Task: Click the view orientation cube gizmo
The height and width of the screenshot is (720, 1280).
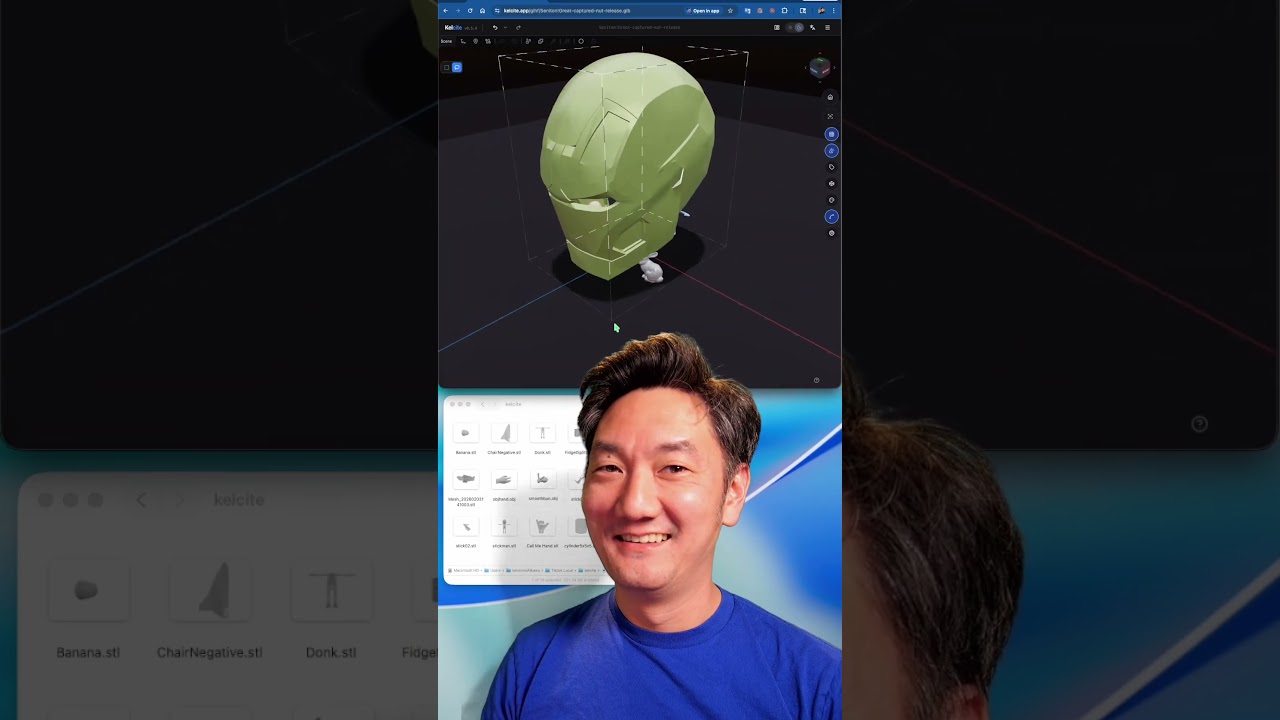Action: (x=819, y=67)
